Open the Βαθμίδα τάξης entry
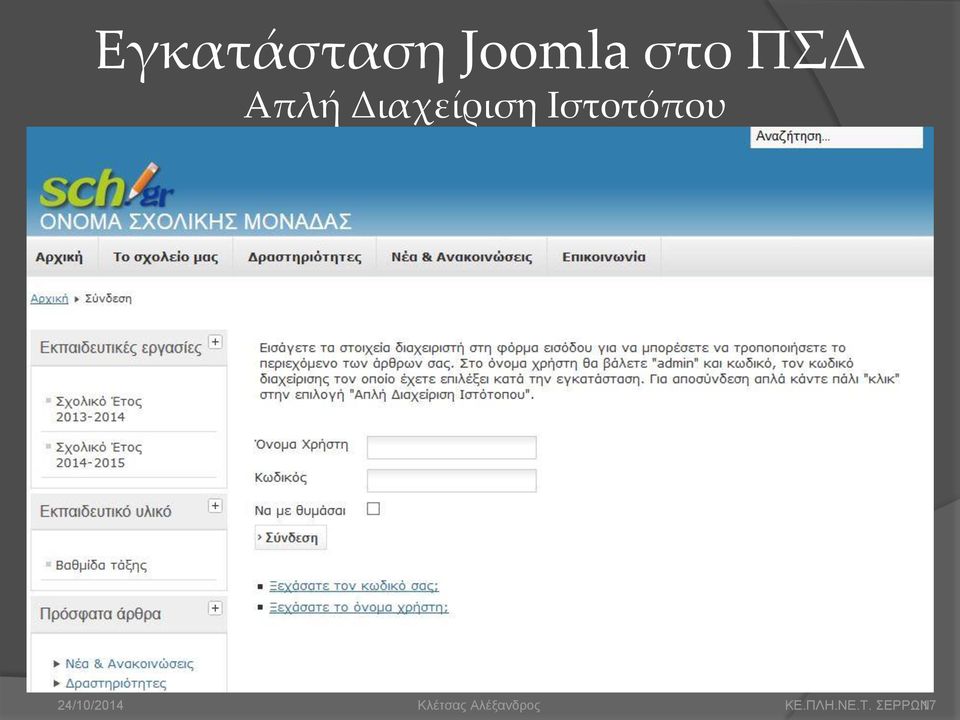960x720 pixels. 101,565
